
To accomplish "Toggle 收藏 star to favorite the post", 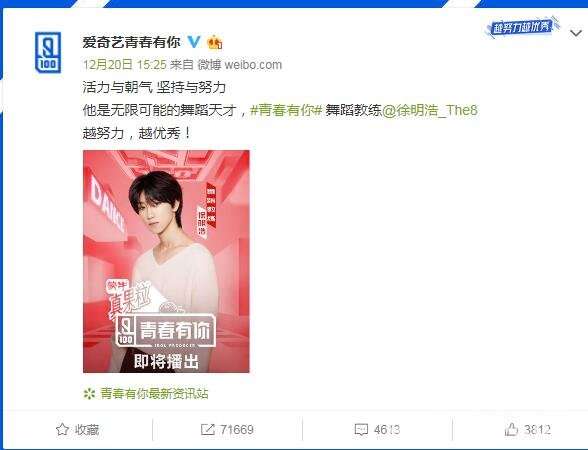I will [62, 429].
